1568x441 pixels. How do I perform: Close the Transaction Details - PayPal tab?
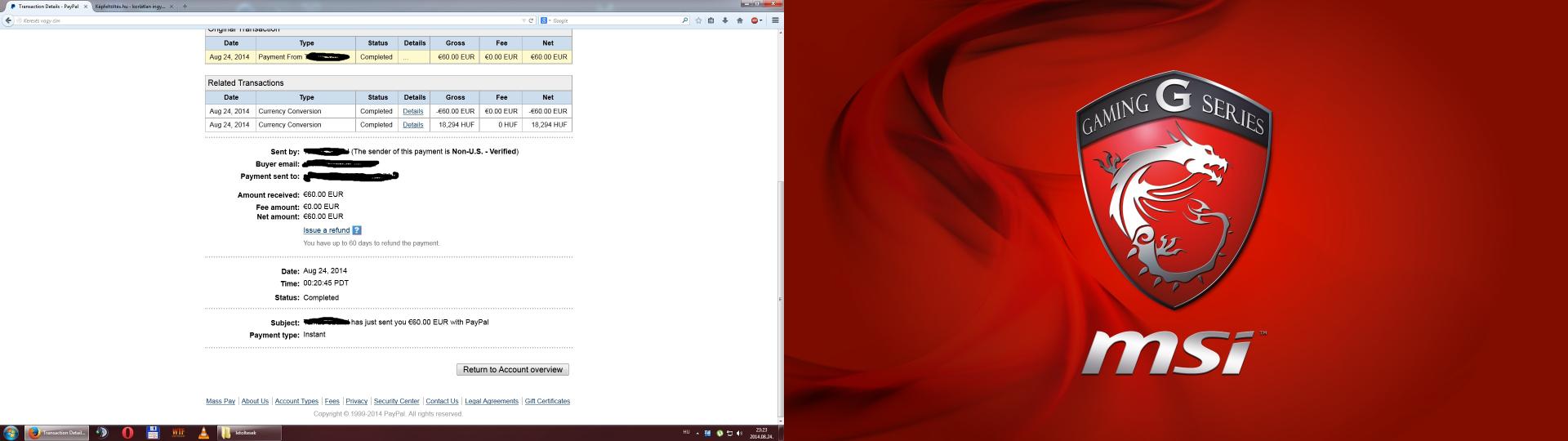[85, 6]
